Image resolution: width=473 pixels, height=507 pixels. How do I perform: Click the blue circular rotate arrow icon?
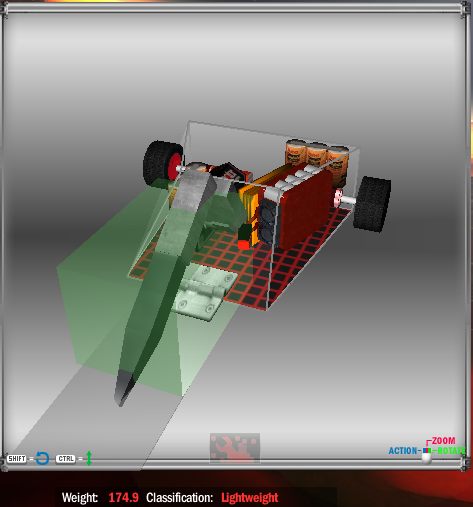click(x=42, y=458)
